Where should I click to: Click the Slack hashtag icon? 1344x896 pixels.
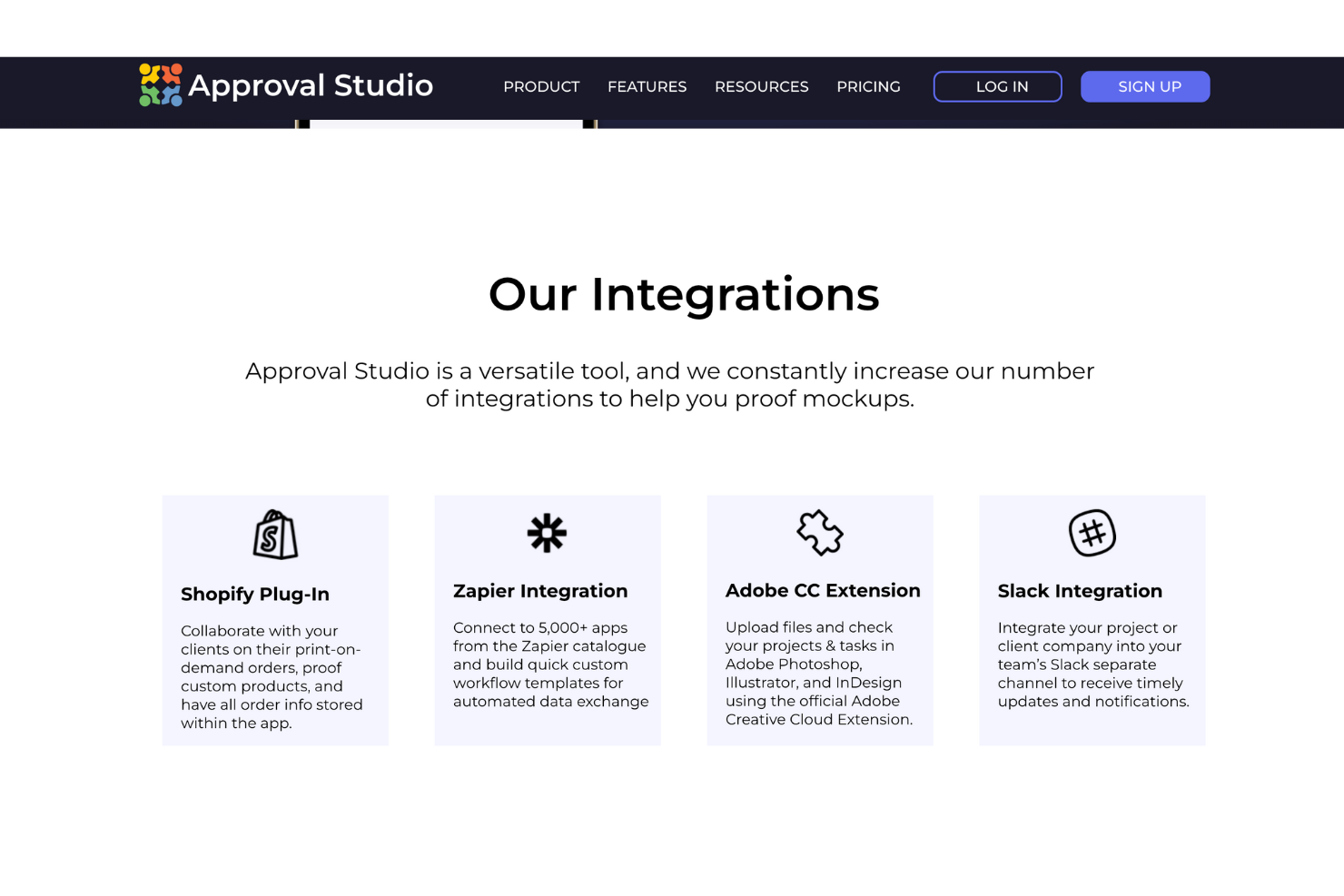[x=1092, y=533]
